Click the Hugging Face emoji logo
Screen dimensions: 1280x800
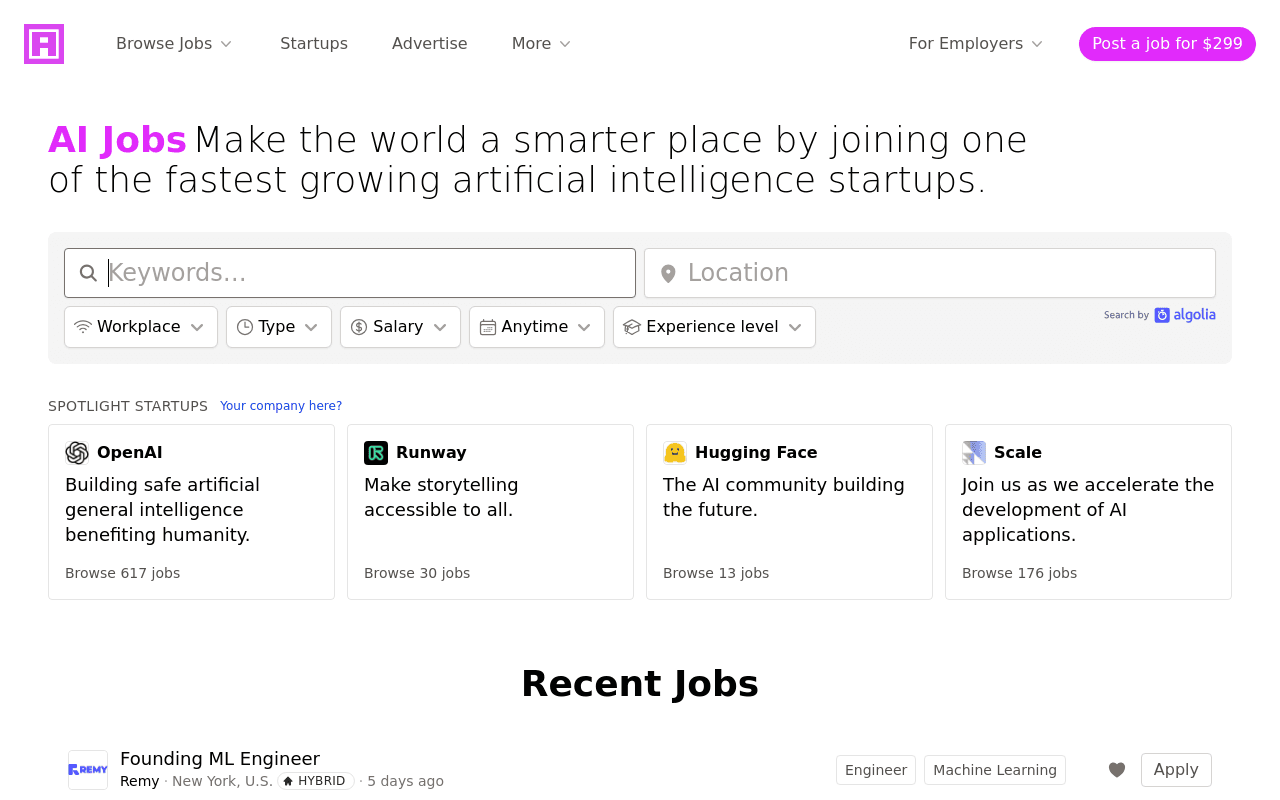point(675,453)
